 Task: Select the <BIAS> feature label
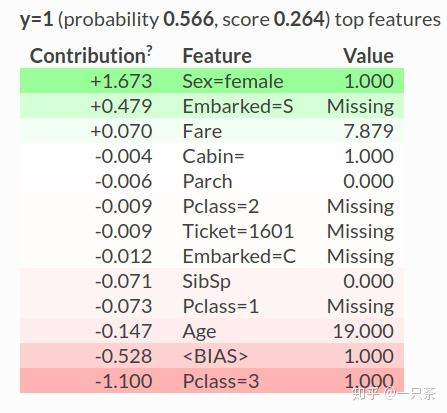[215, 356]
